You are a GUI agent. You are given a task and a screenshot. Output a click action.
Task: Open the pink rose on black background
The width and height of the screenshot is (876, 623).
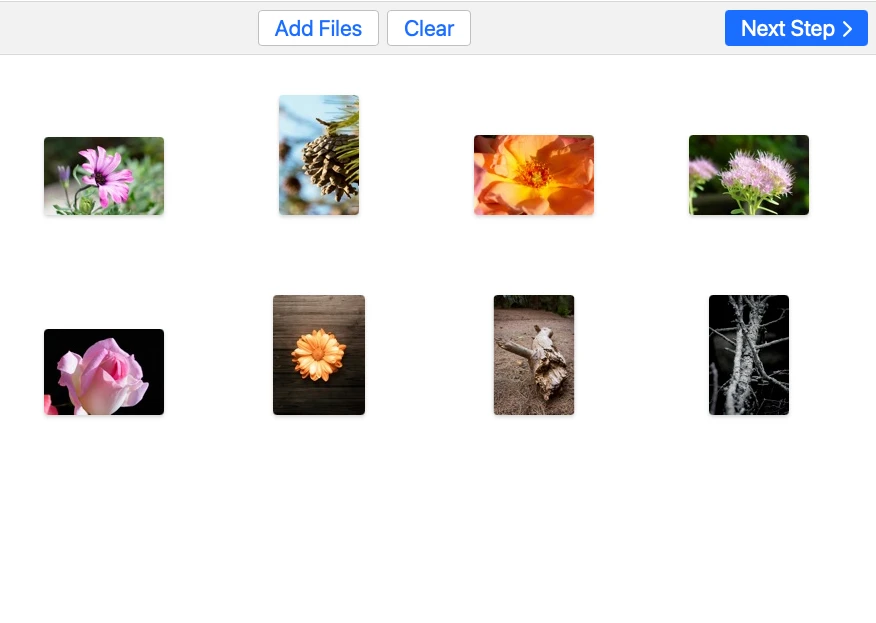(104, 371)
